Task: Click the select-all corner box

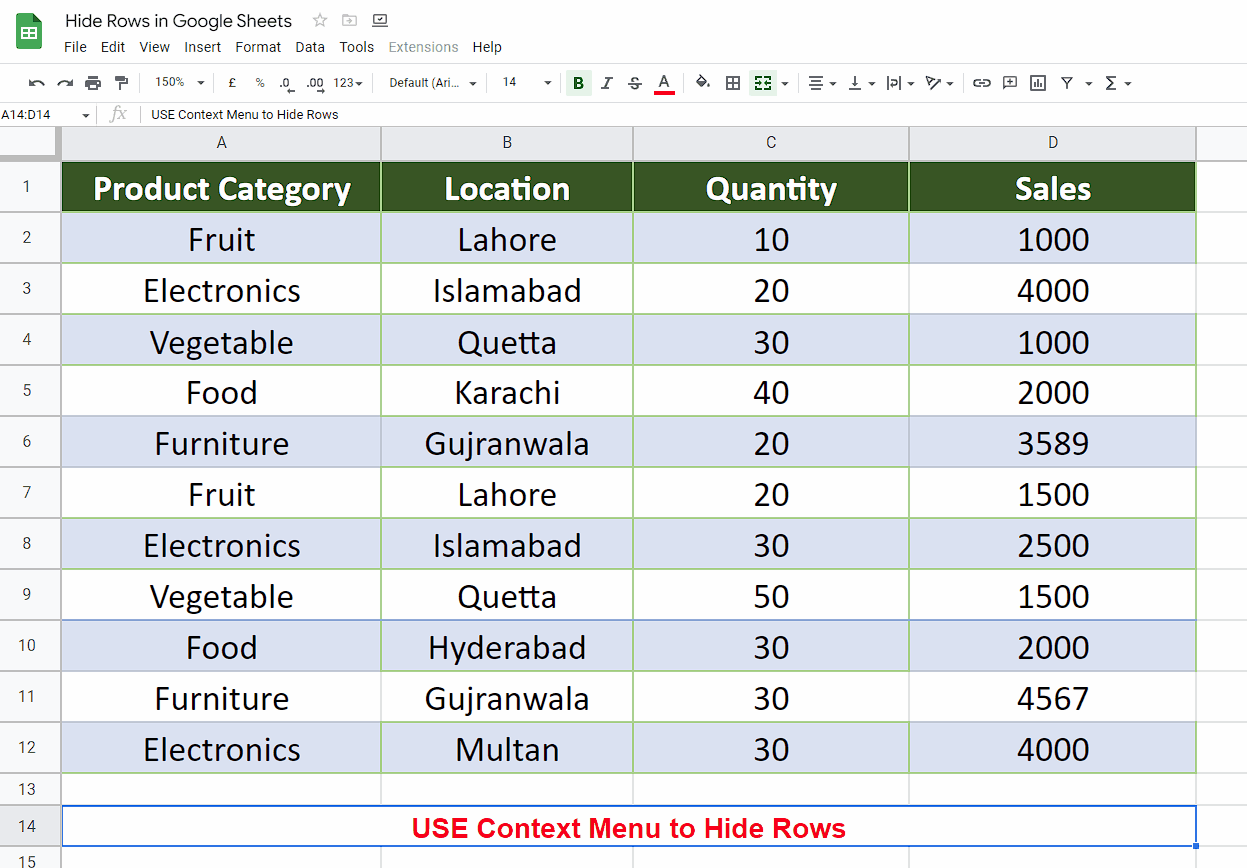Action: 30,143
